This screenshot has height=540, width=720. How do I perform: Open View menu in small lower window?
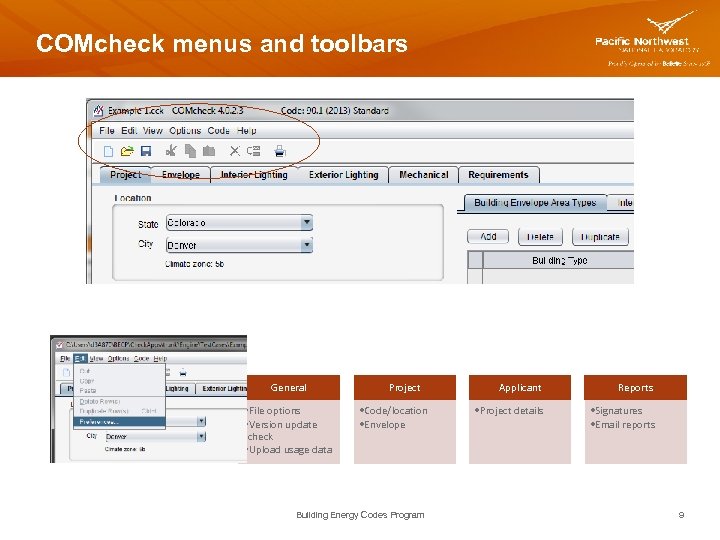point(96,358)
